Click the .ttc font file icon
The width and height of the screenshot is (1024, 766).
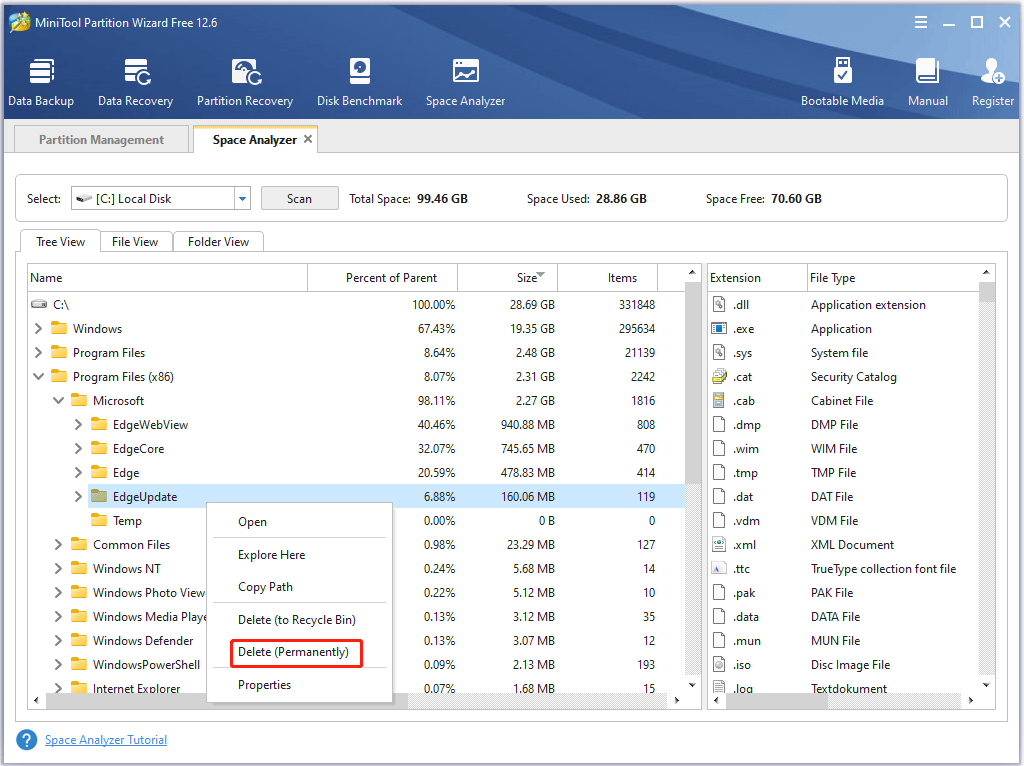pyautogui.click(x=719, y=569)
